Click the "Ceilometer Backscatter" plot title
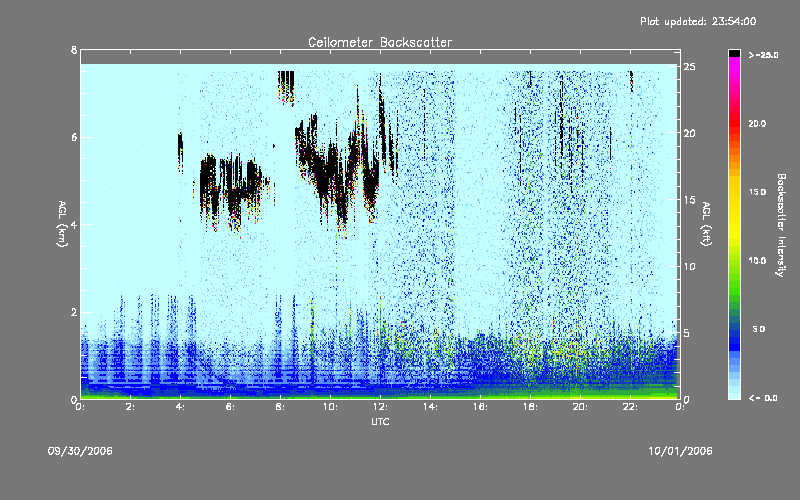Viewport: 800px width, 500px height. 380,42
